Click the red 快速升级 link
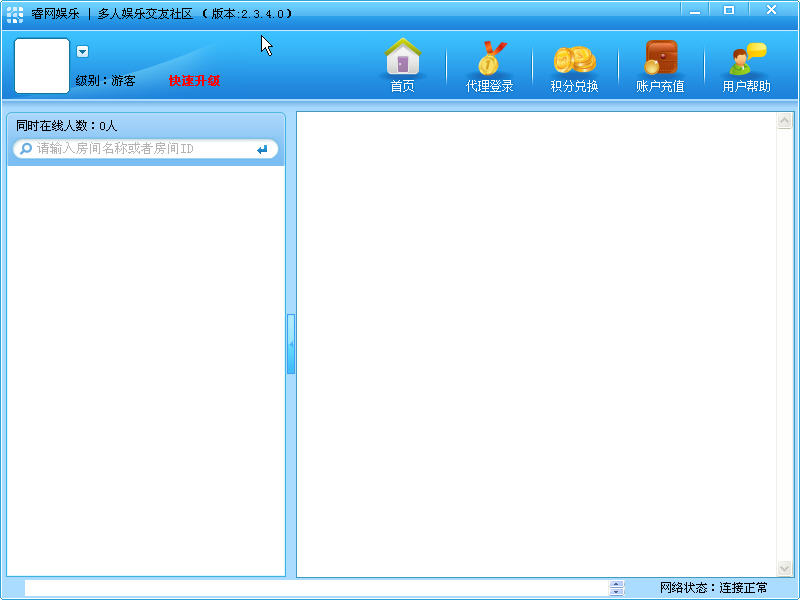 (x=194, y=81)
